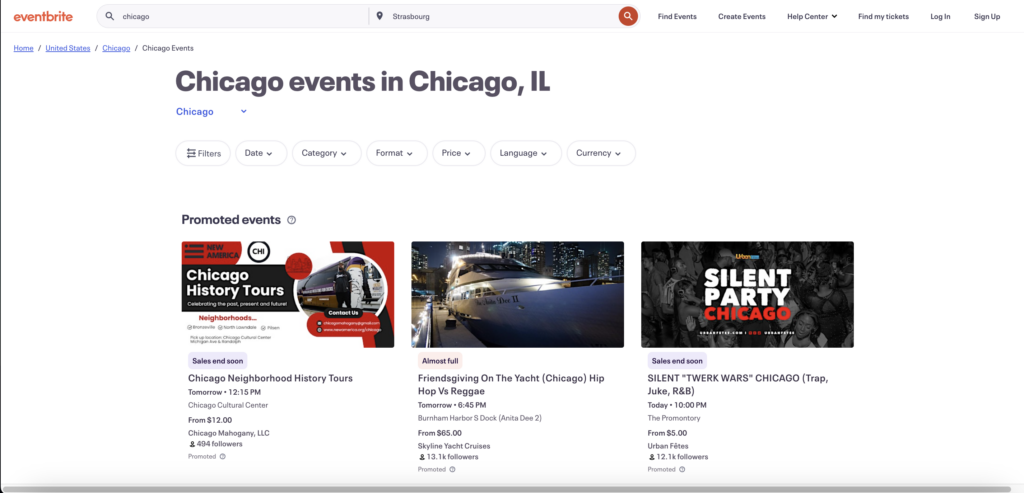Viewport: 1024px width, 493px height.
Task: Expand the Help Center menu
Action: 812,16
